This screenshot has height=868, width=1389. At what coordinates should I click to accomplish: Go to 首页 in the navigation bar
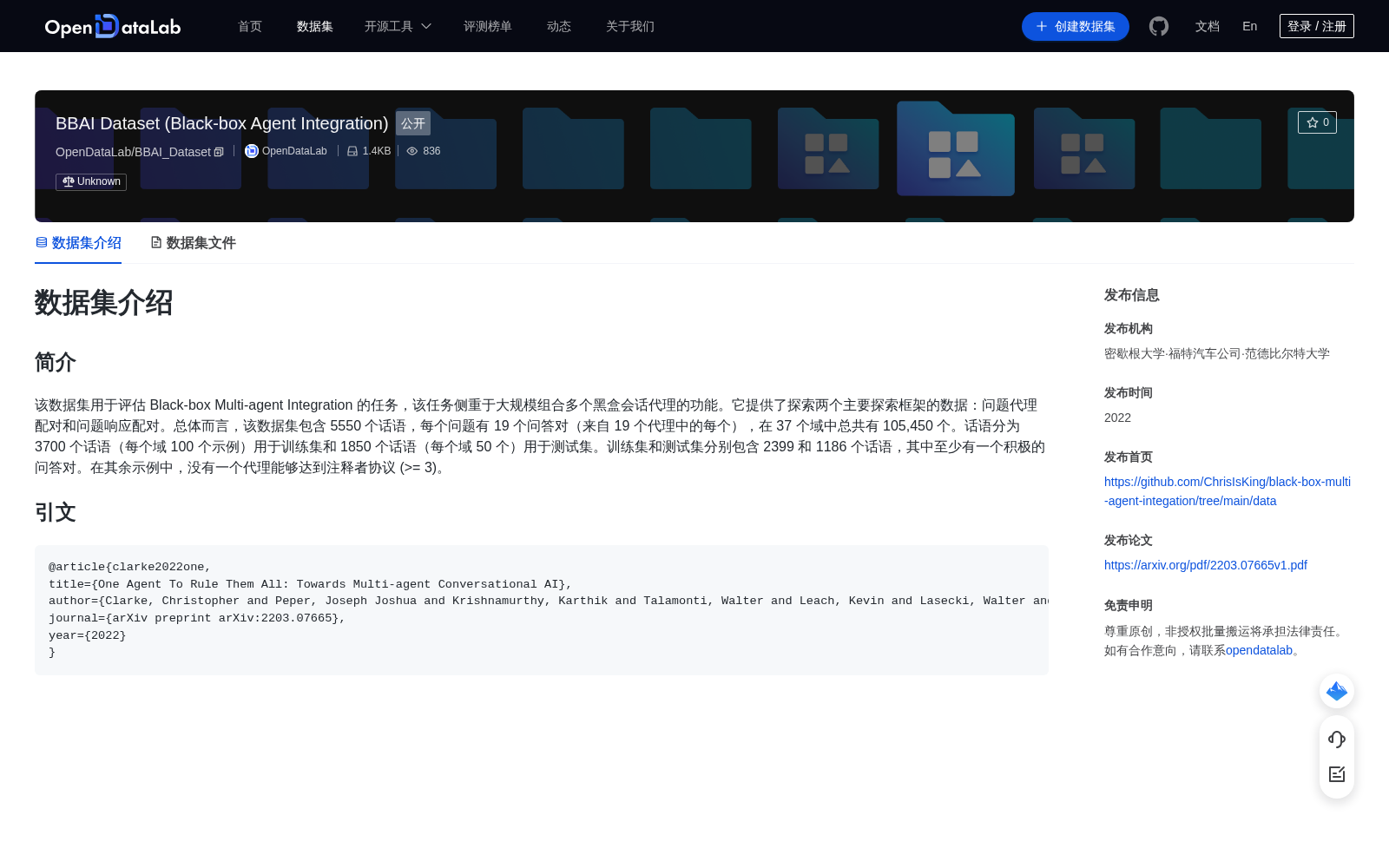click(x=250, y=26)
